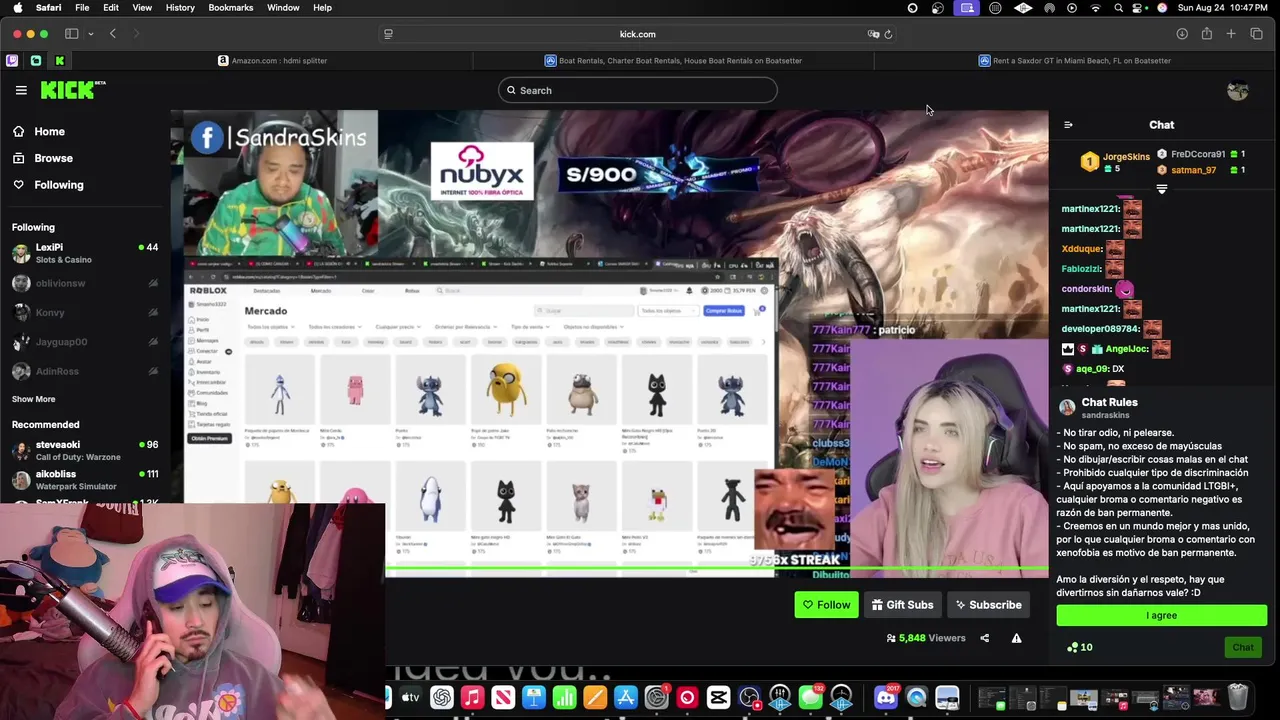
Task: Open Spotlight search in menu bar
Action: tap(1119, 7)
